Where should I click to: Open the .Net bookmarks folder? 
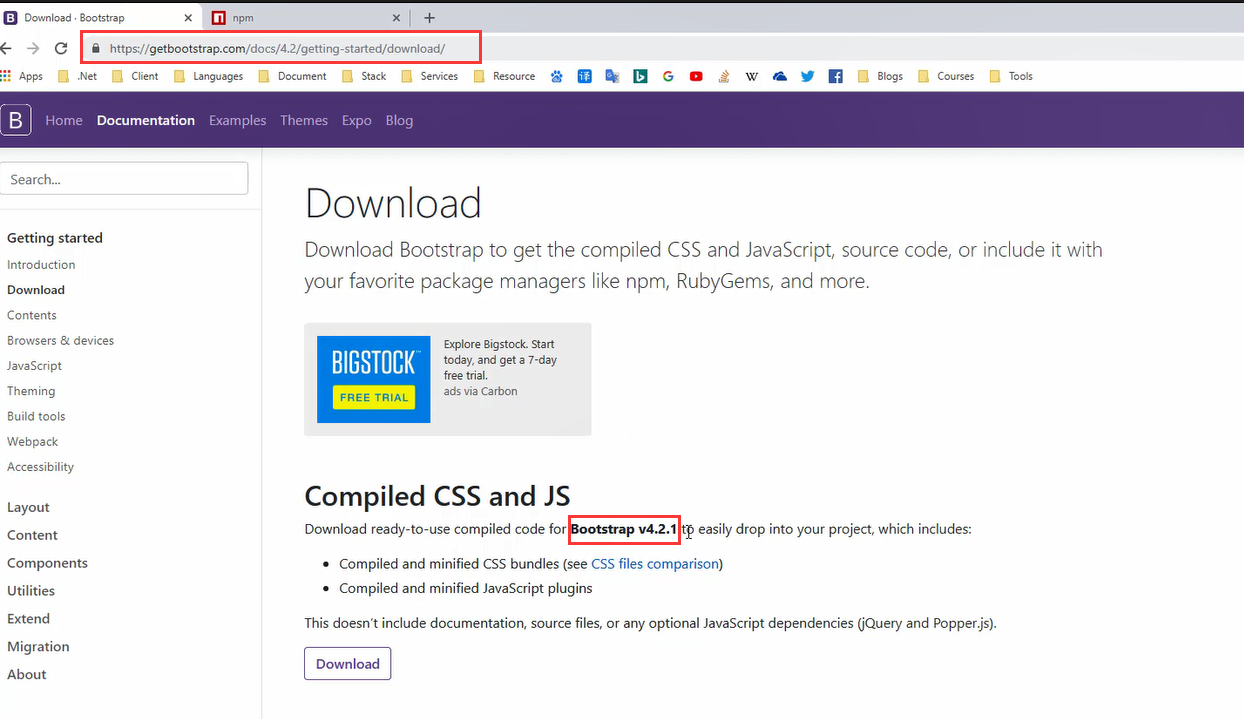pyautogui.click(x=78, y=76)
